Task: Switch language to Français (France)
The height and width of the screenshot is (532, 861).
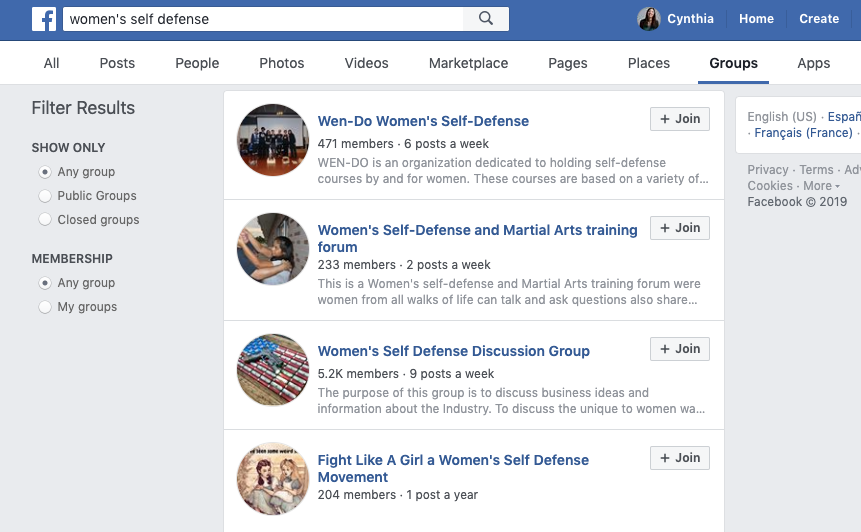Action: (x=803, y=133)
